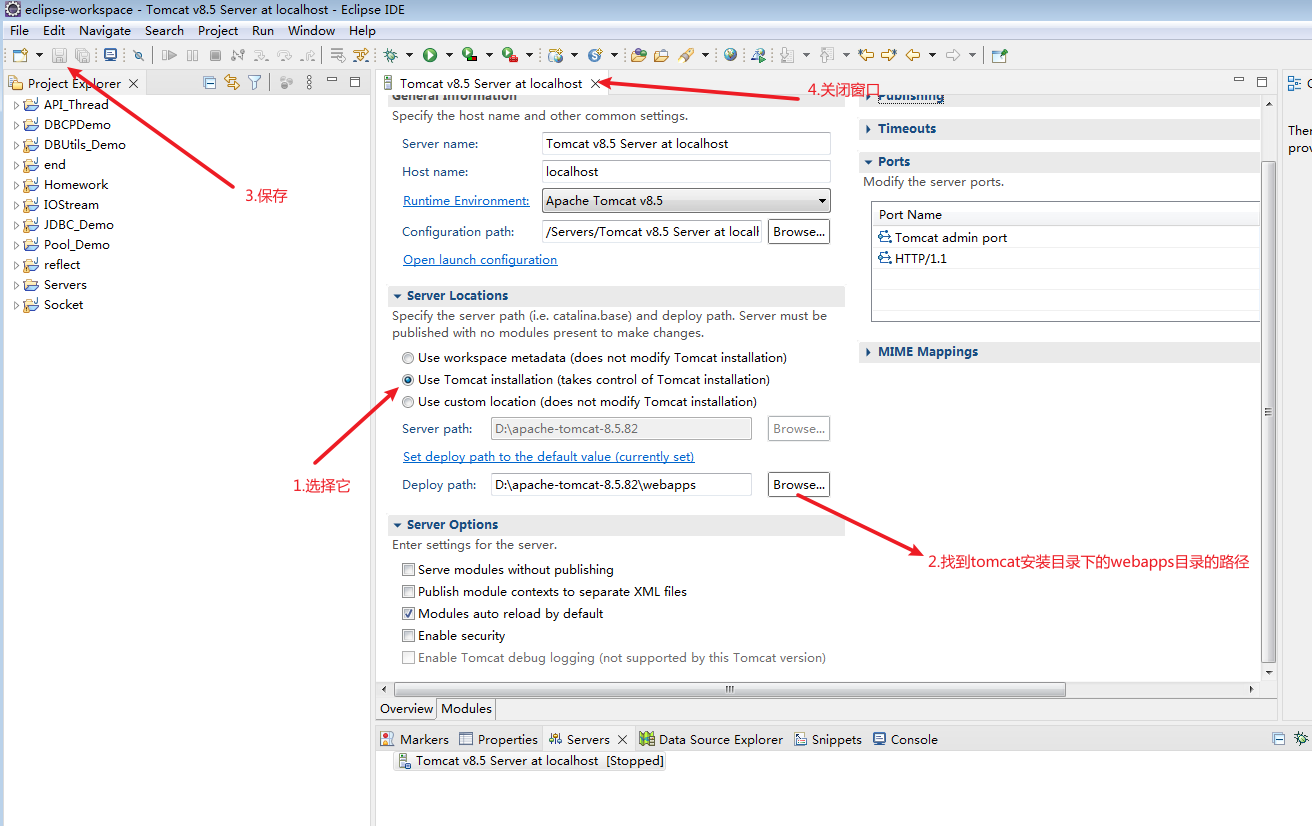The image size is (1312, 826).
Task: Click the Save toolbar icon
Action: (60, 55)
